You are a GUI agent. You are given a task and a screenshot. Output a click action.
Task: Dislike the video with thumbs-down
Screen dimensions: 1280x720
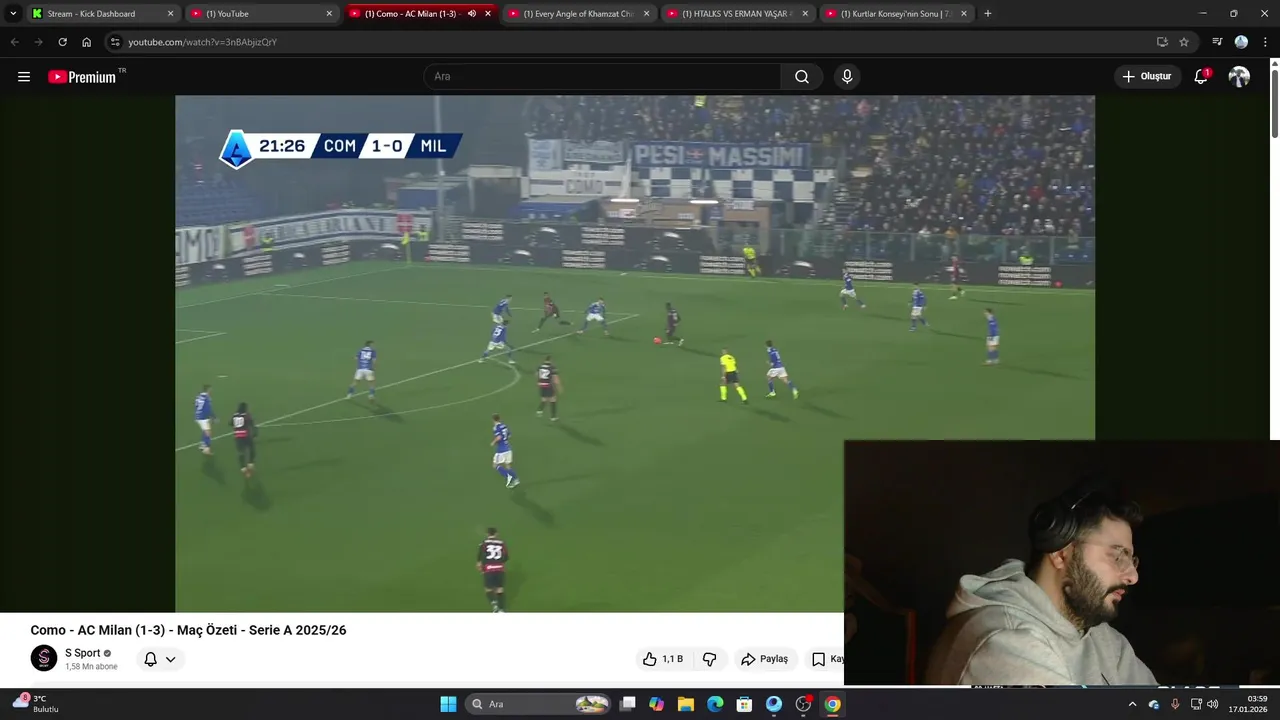(x=710, y=659)
